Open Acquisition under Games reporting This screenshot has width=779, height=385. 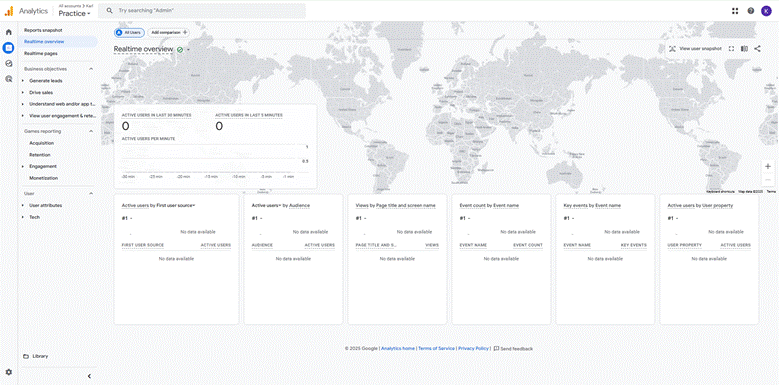coord(42,143)
